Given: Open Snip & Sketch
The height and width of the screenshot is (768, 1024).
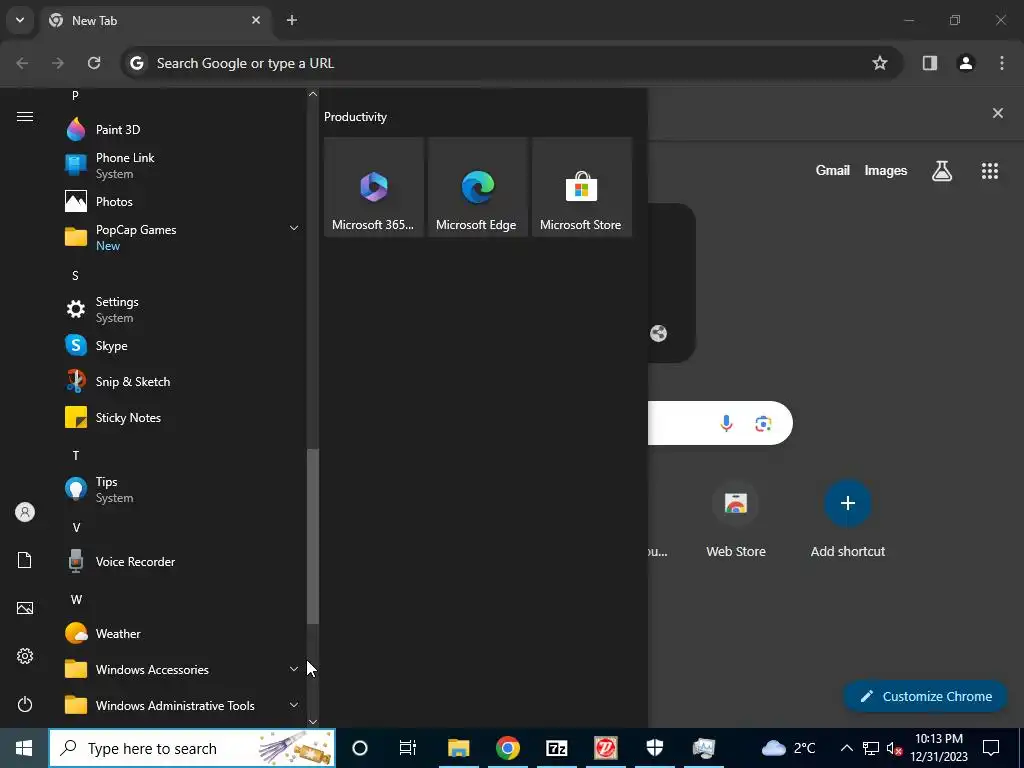Looking at the screenshot, I should (183, 381).
